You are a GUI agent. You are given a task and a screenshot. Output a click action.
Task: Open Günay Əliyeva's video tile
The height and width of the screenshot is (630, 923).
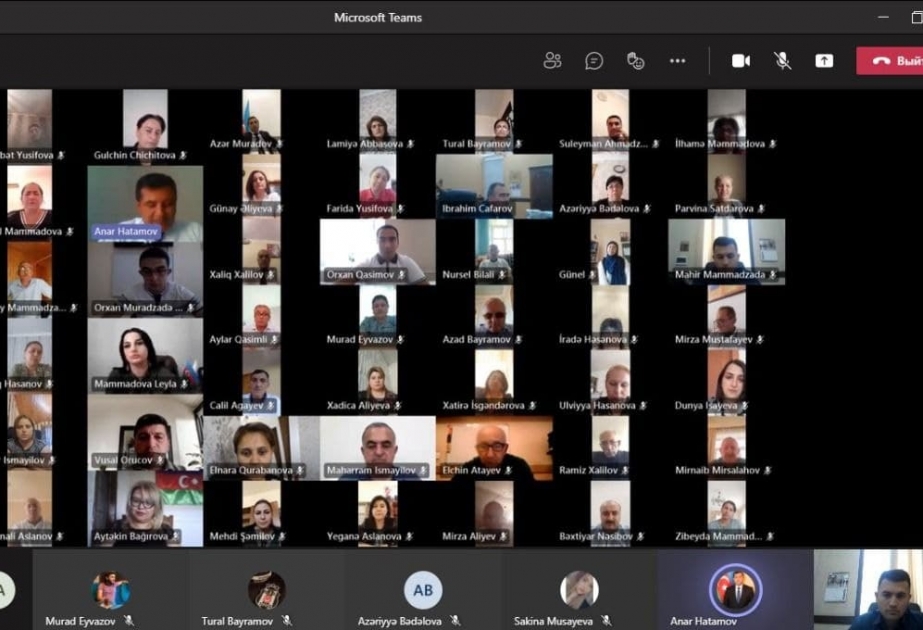click(x=261, y=186)
